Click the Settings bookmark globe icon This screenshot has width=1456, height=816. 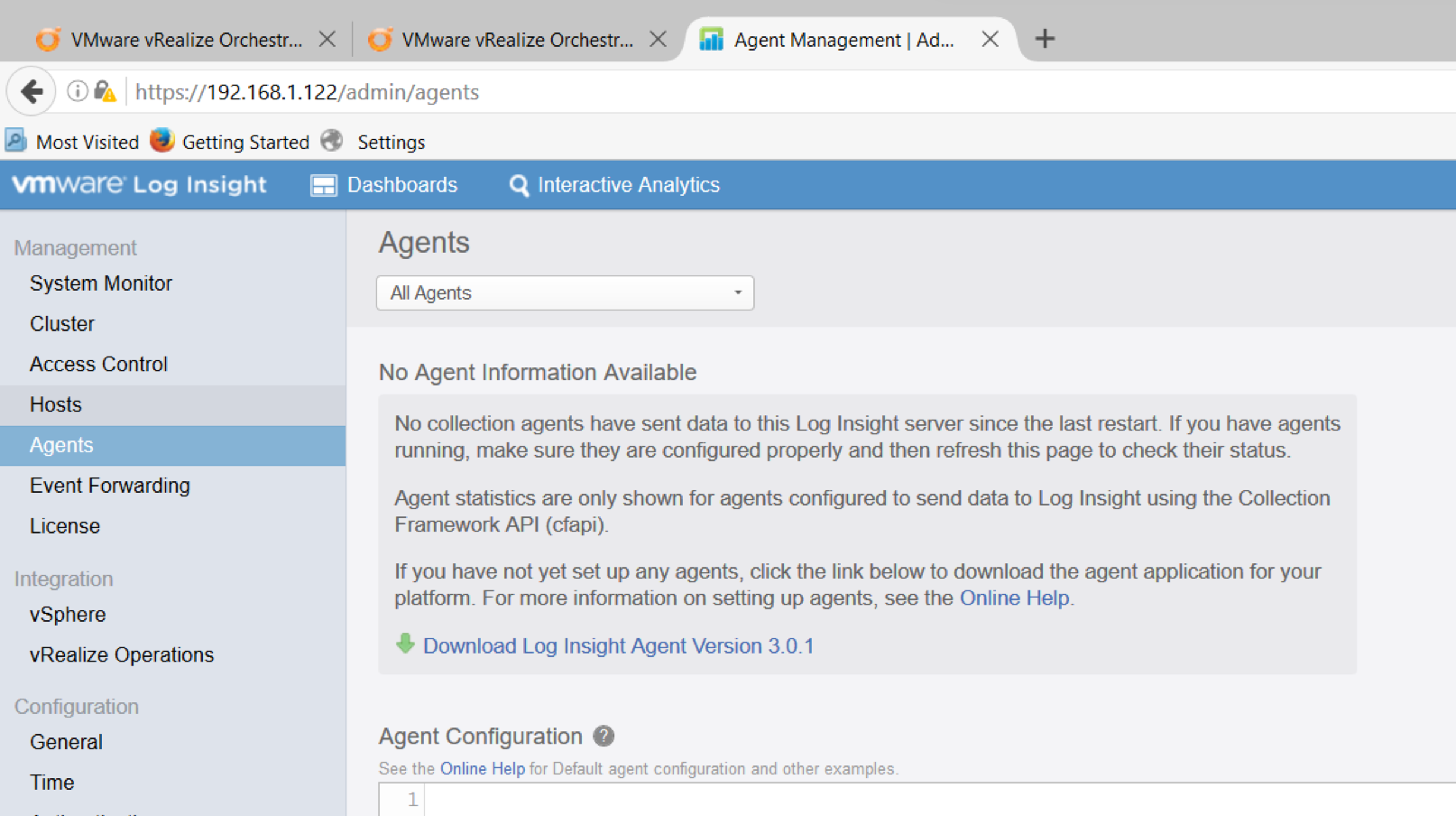[x=332, y=141]
